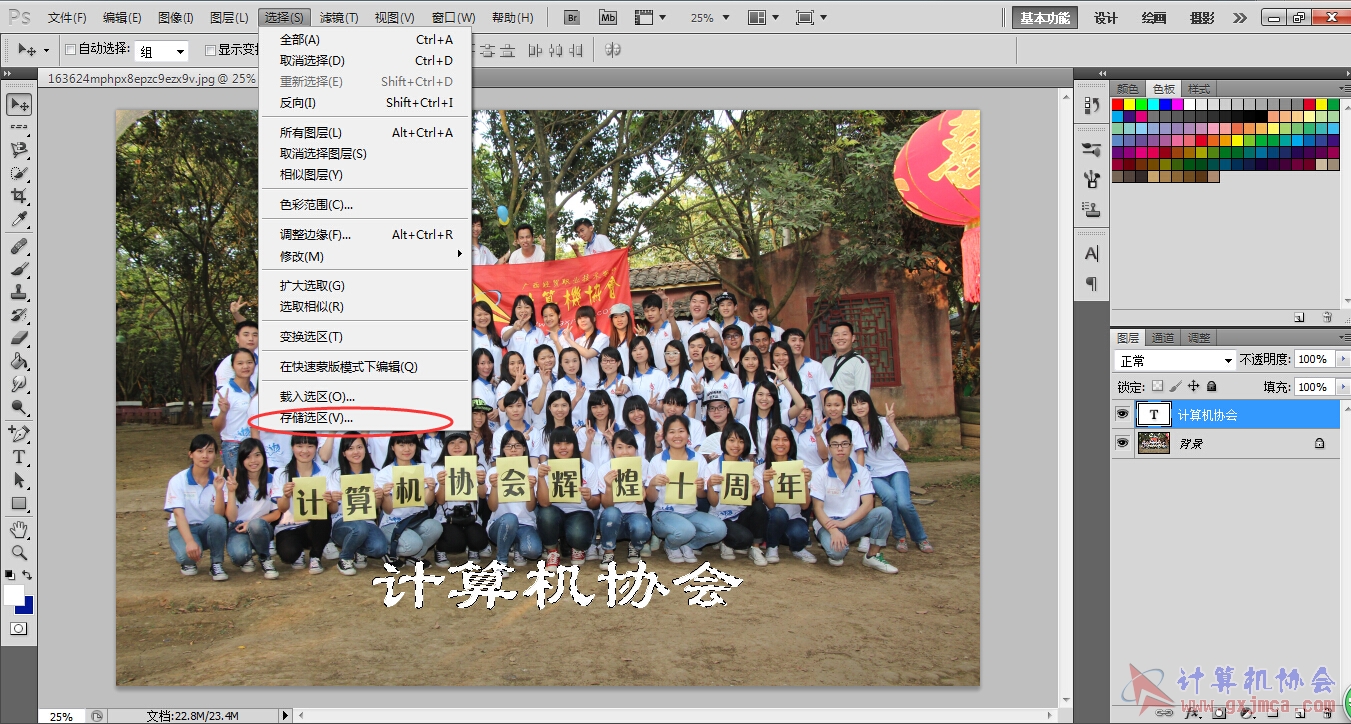1351x724 pixels.
Task: Expand more workspaces with the chevron
Action: (1239, 18)
